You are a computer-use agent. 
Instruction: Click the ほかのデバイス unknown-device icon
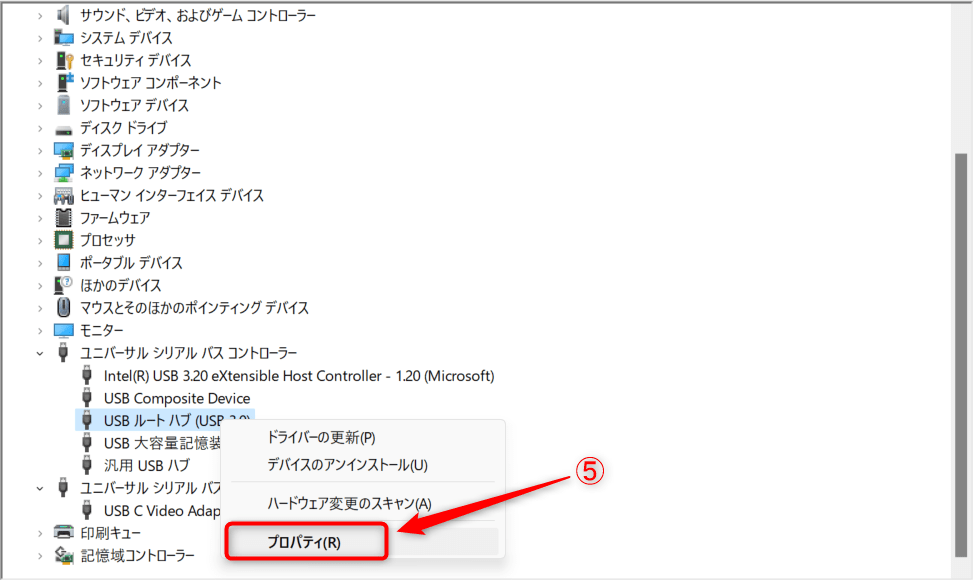64,285
